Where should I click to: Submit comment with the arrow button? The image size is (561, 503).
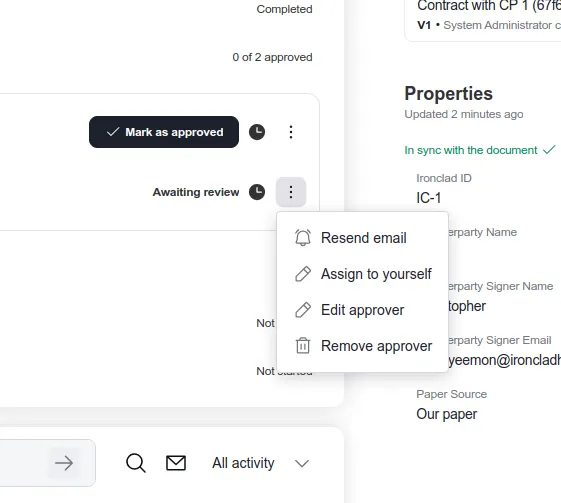click(x=64, y=463)
